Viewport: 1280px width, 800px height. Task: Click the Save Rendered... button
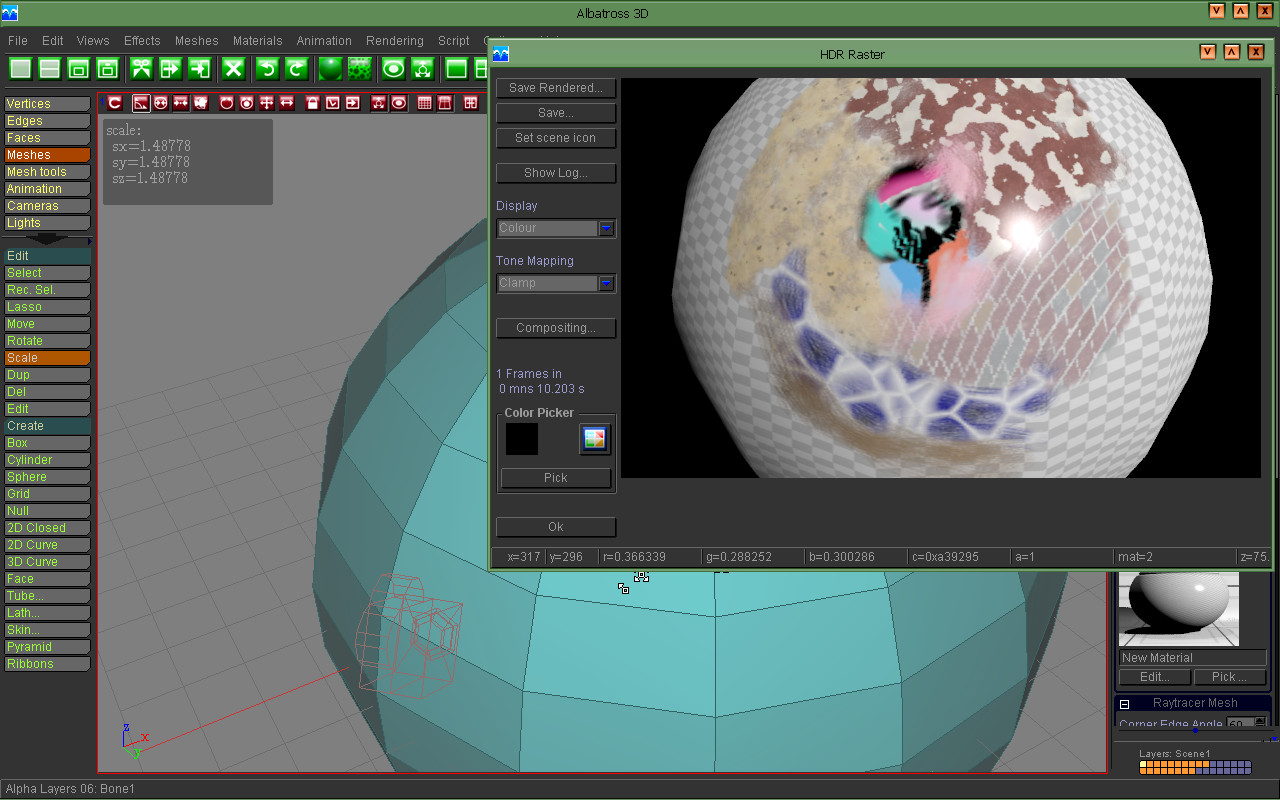(x=556, y=88)
